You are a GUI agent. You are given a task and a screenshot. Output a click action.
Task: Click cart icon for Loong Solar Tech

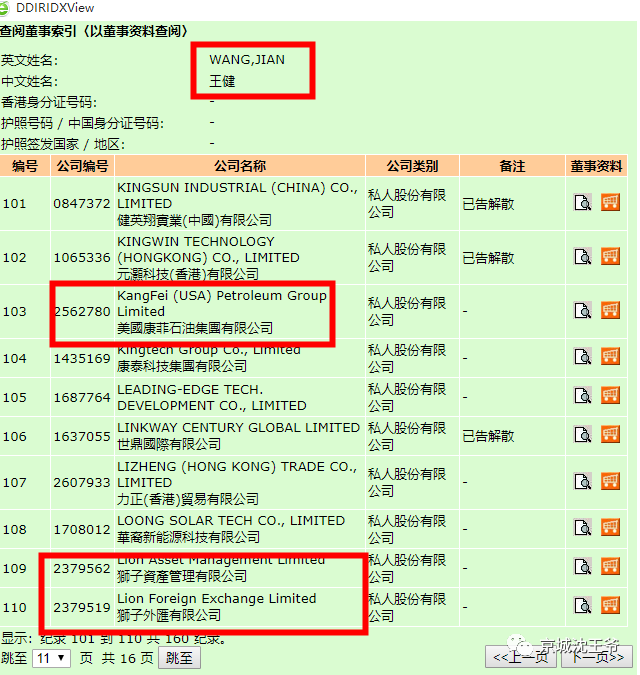tap(610, 528)
